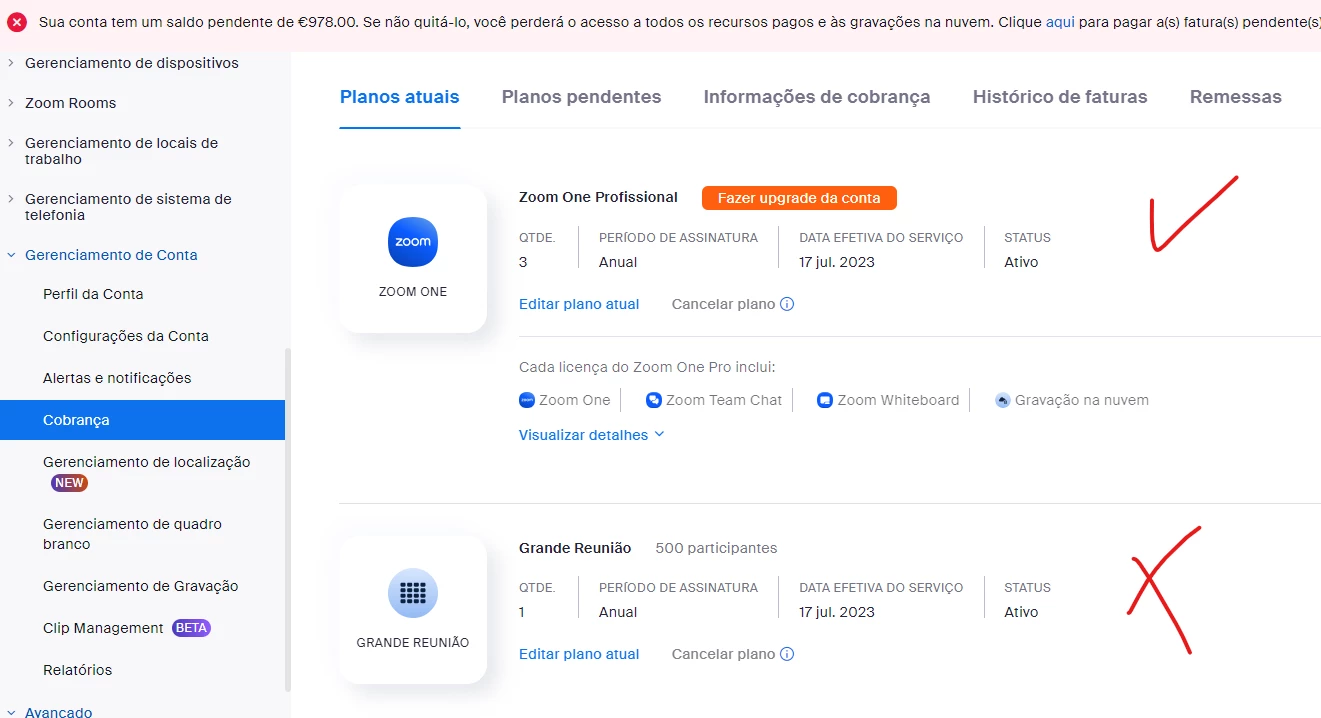1321x718 pixels.
Task: Click the sidebar vertical scrollbar
Action: coord(288,520)
